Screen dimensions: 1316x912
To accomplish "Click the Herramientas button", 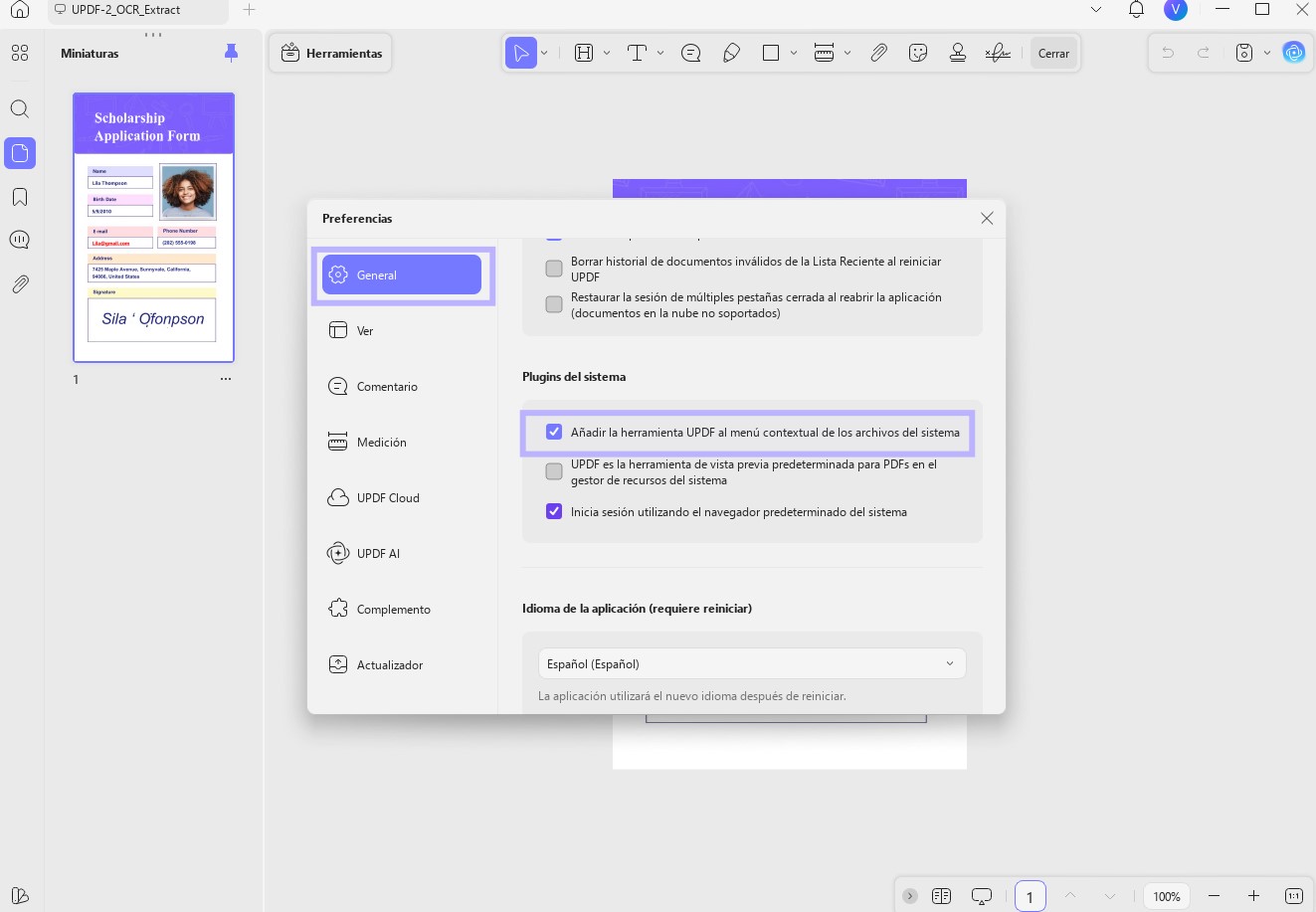I will coord(331,54).
